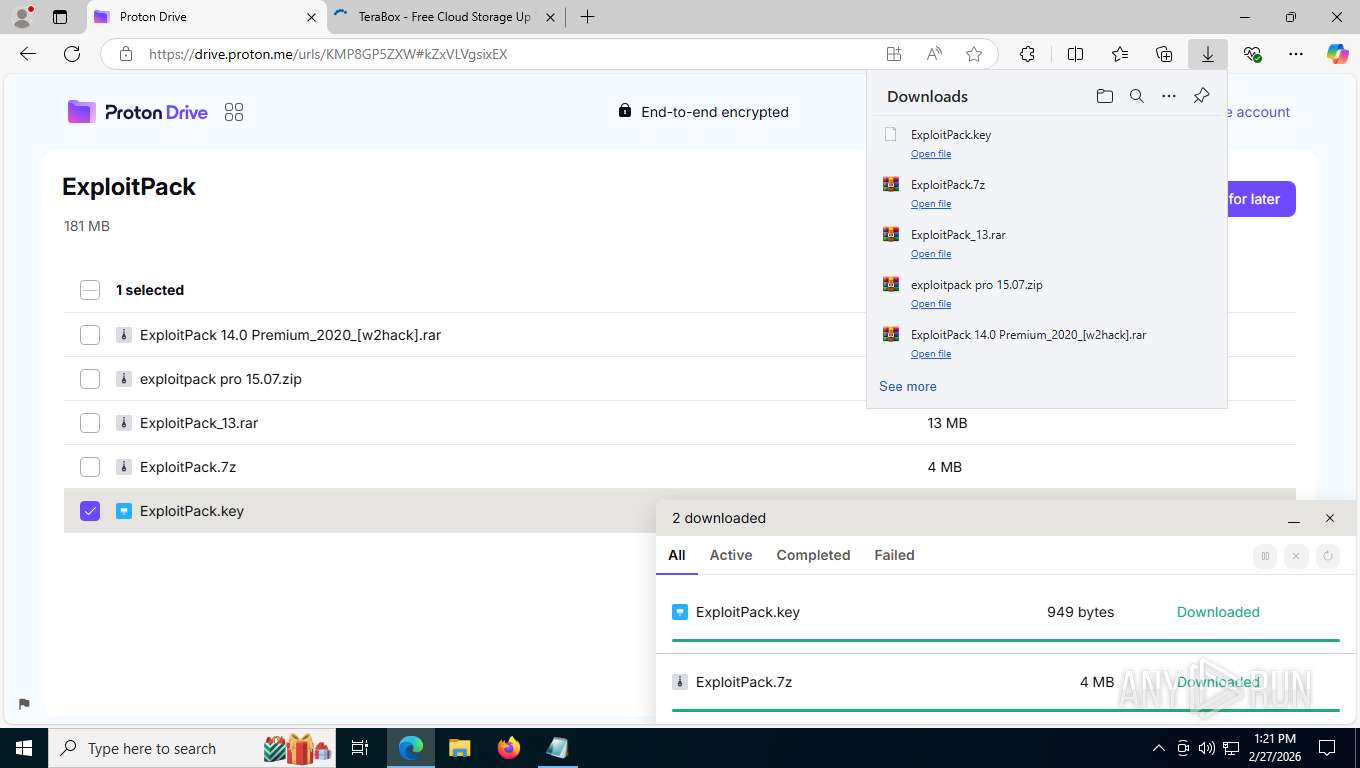1360x768 pixels.
Task: Select ExploitPack.key file name in list
Action: (x=192, y=511)
